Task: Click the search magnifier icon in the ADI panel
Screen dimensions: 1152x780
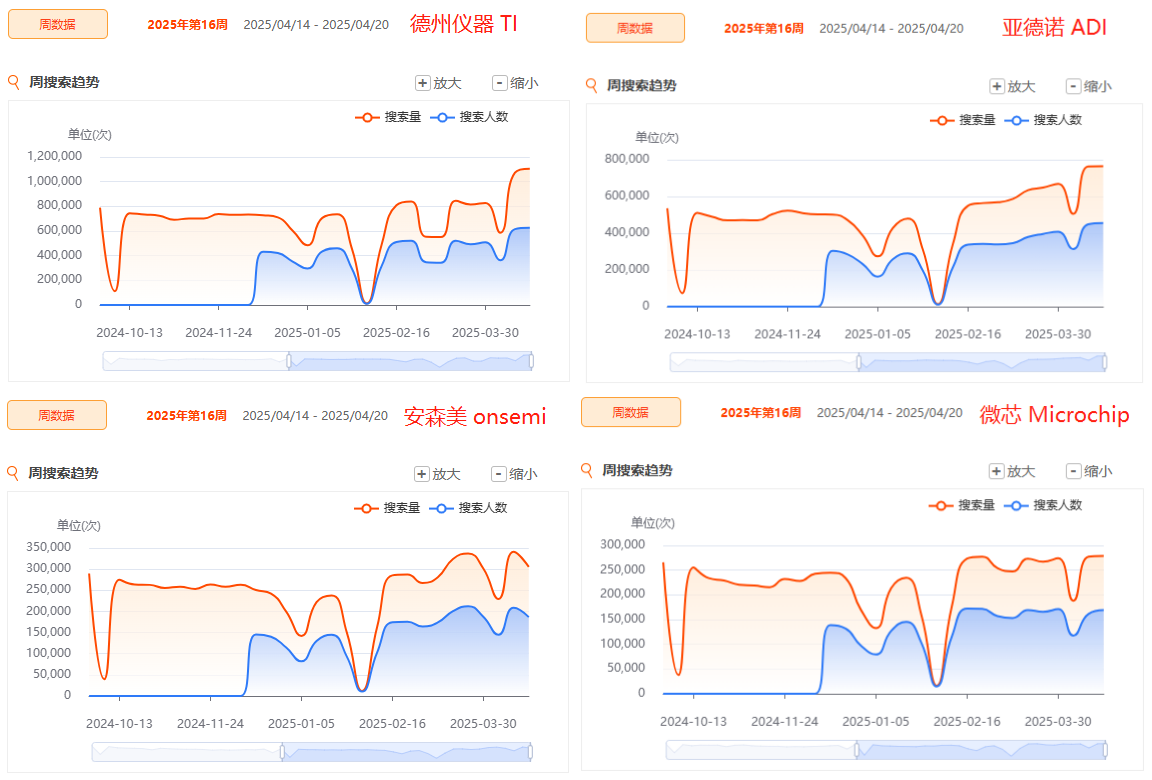Action: pos(591,85)
